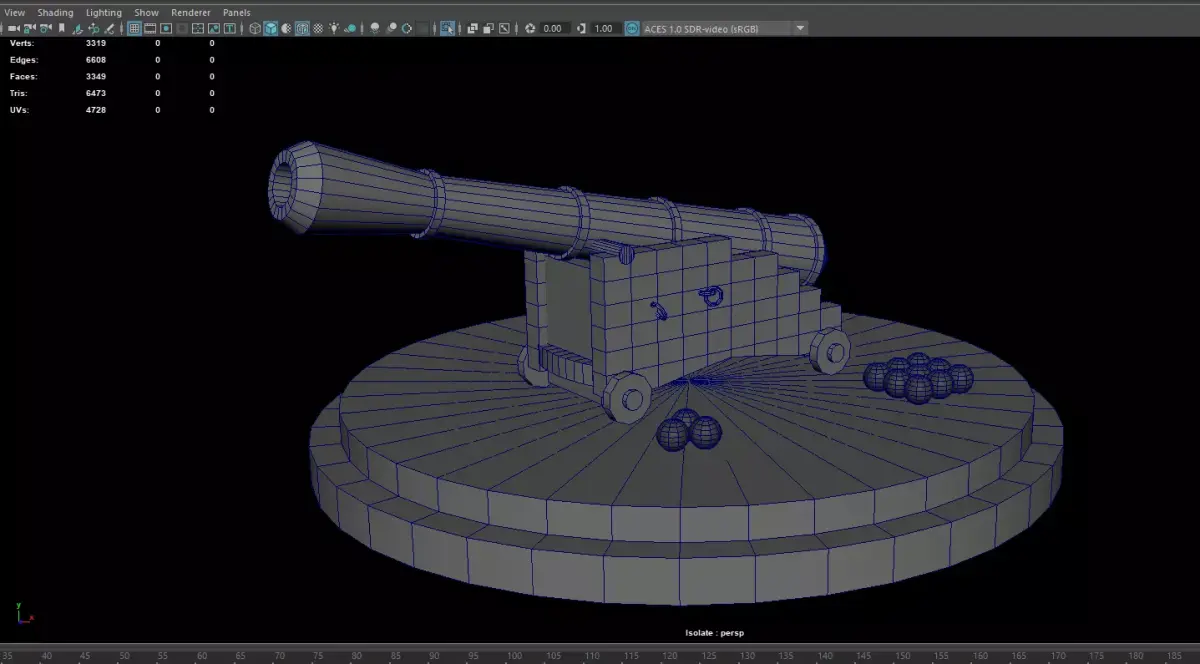Image resolution: width=1200 pixels, height=664 pixels.
Task: Click X-Ray Active Components icon
Action: [x=488, y=28]
